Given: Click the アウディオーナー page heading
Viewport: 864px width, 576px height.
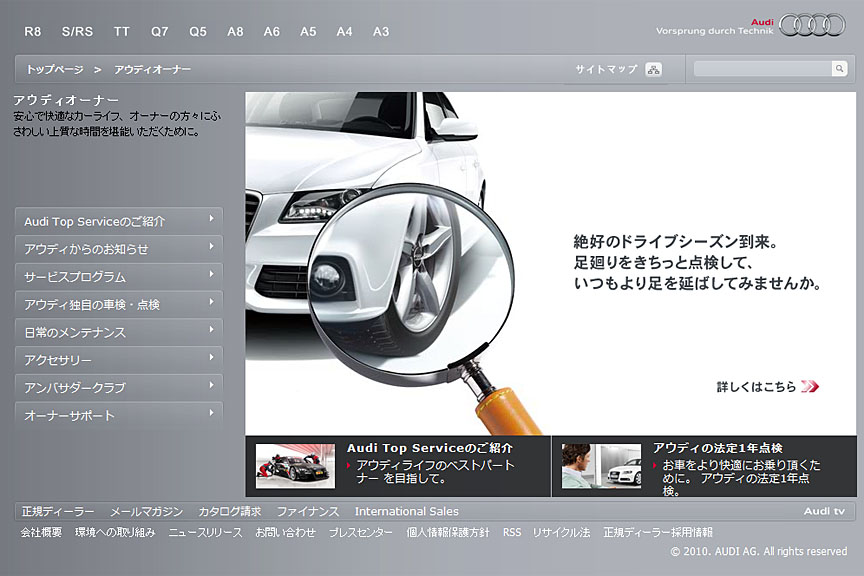Looking at the screenshot, I should pyautogui.click(x=66, y=100).
